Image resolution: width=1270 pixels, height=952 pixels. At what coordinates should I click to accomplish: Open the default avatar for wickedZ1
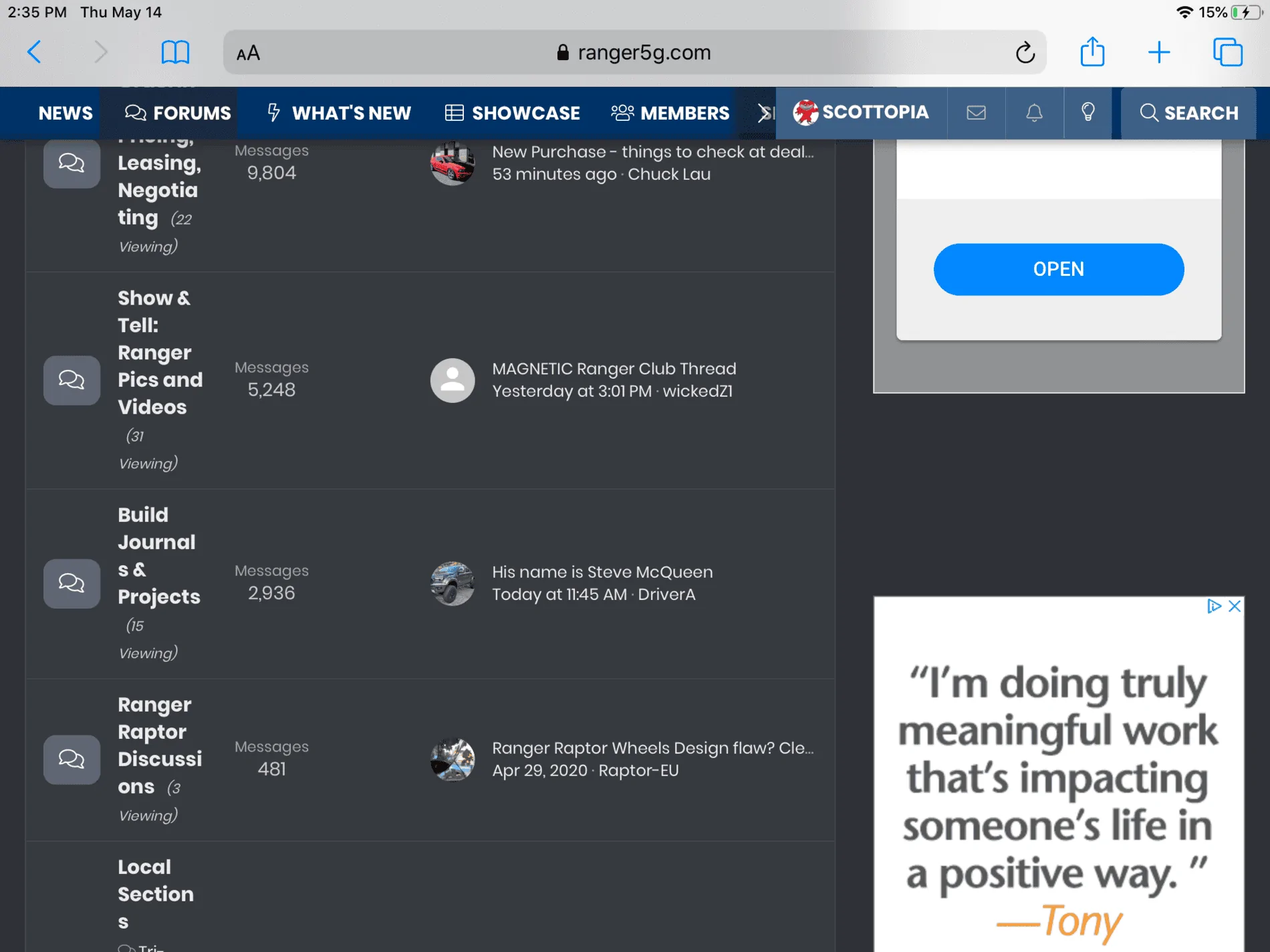[x=453, y=380]
